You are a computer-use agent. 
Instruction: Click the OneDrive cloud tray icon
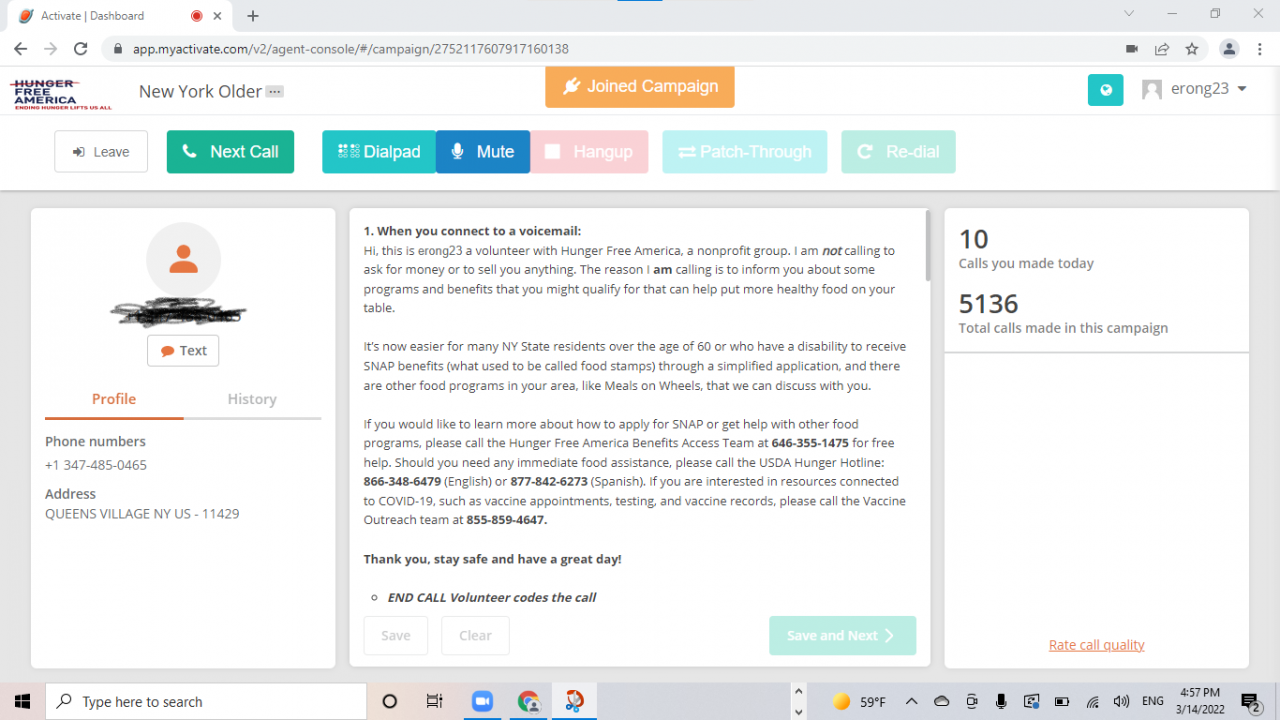[x=942, y=701]
